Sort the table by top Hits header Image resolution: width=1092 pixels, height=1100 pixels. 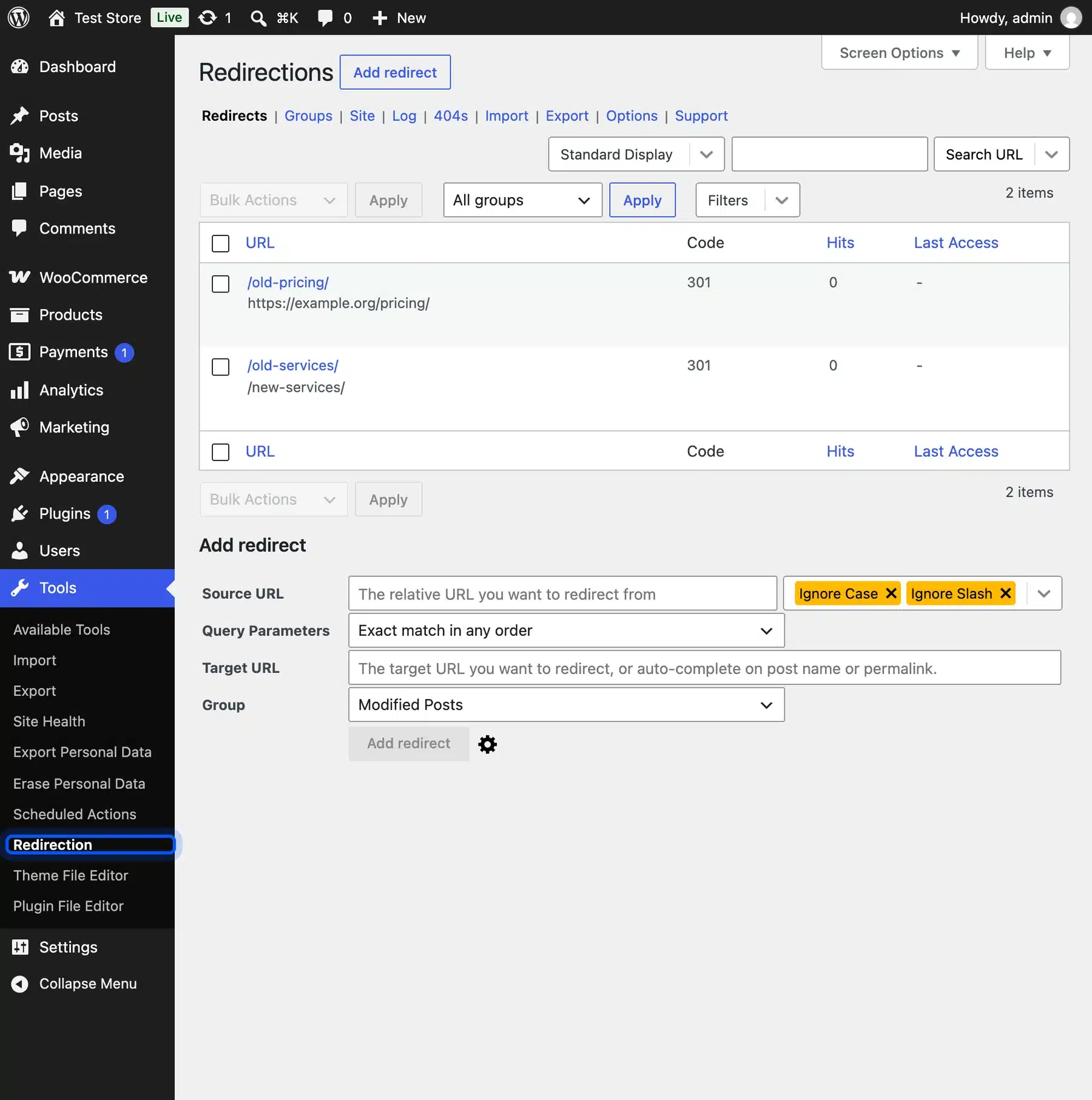[840, 243]
